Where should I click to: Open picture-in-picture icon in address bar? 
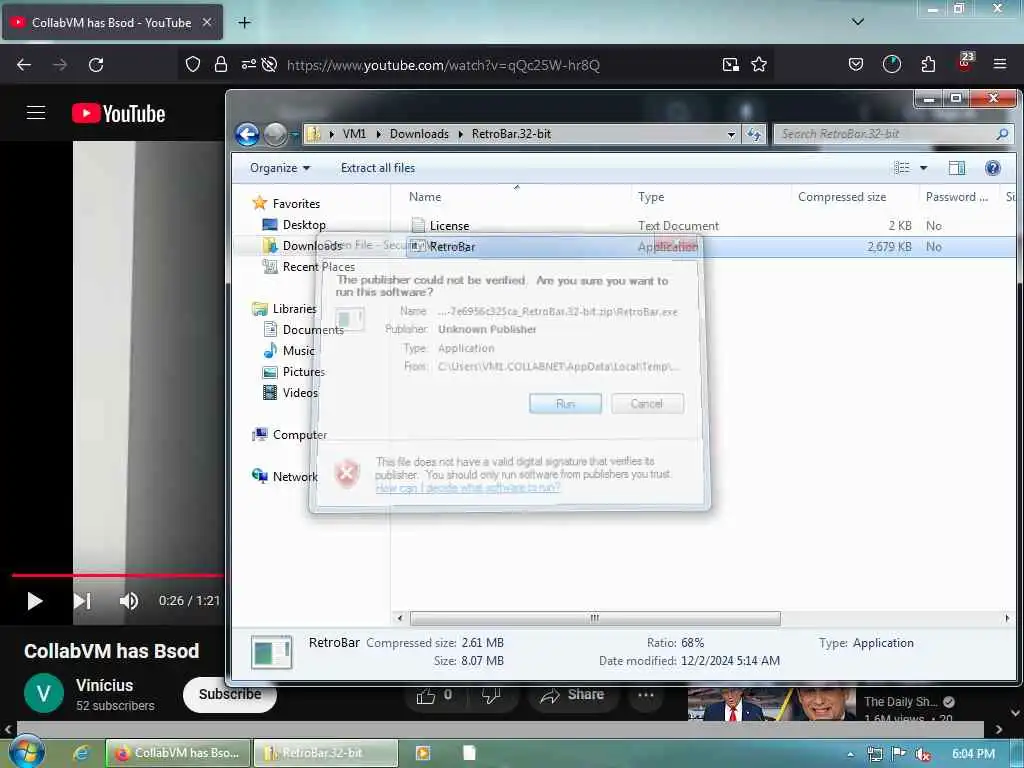point(731,64)
